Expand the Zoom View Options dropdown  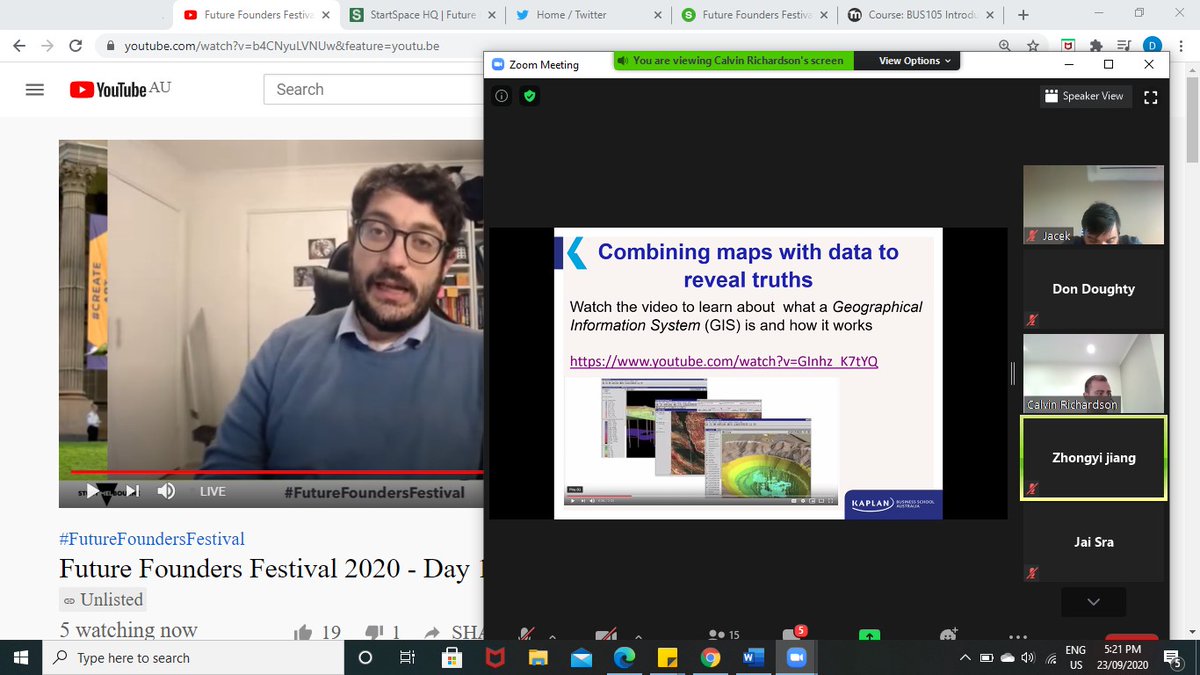click(914, 61)
